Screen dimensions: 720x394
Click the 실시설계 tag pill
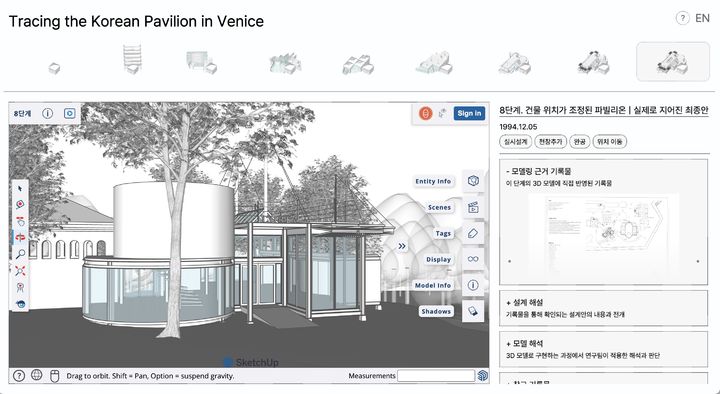[516, 141]
